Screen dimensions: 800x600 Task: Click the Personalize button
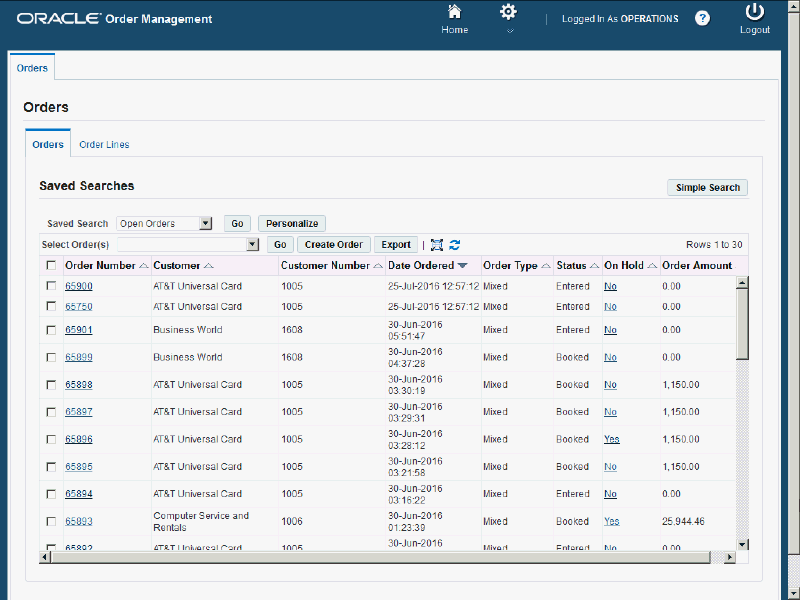pos(292,223)
